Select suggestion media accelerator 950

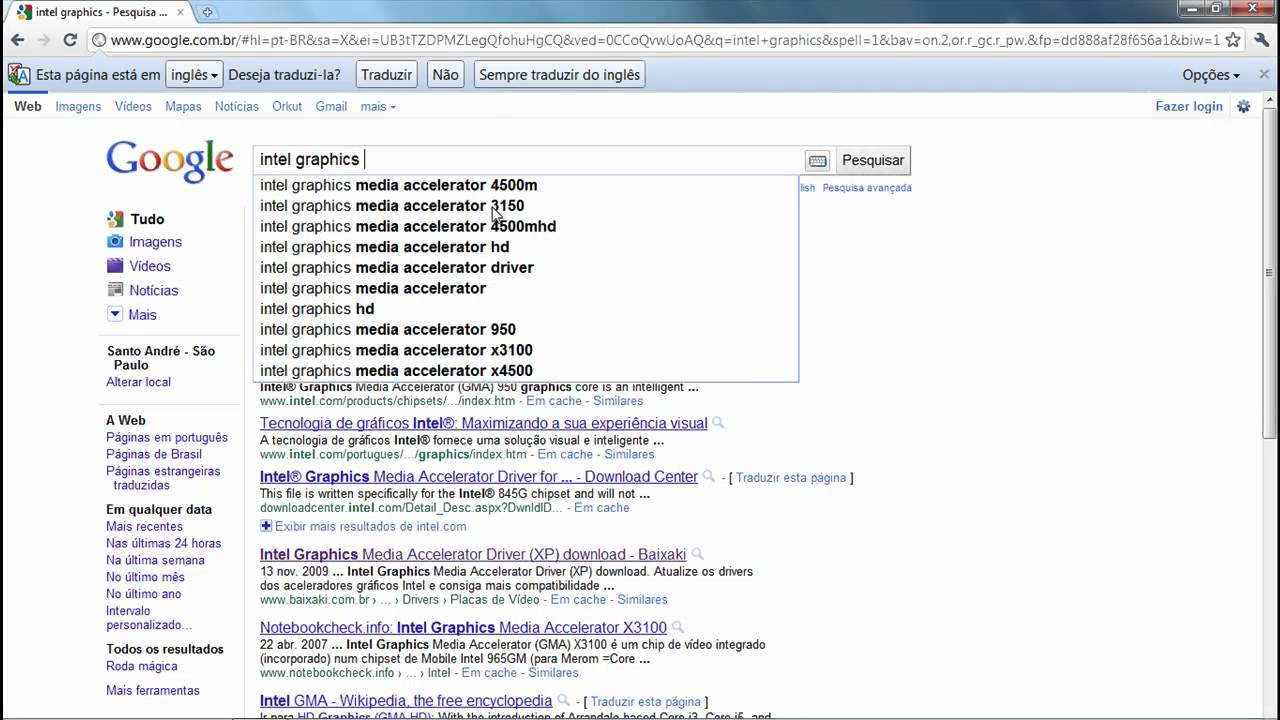tap(526, 329)
